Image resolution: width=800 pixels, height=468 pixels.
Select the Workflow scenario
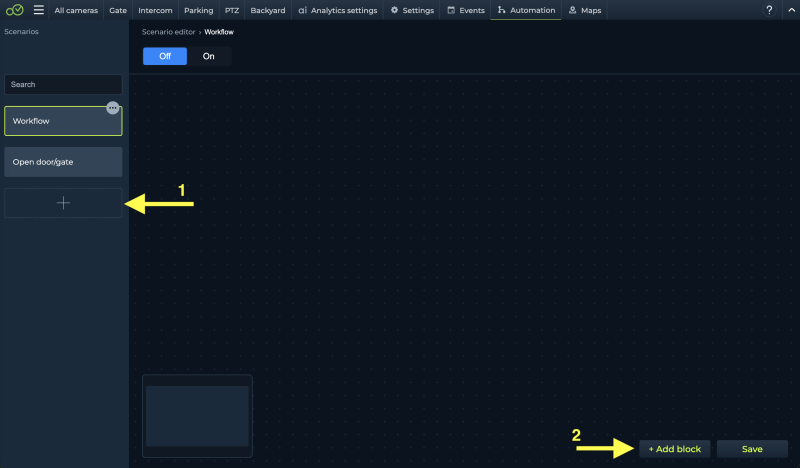(x=63, y=121)
